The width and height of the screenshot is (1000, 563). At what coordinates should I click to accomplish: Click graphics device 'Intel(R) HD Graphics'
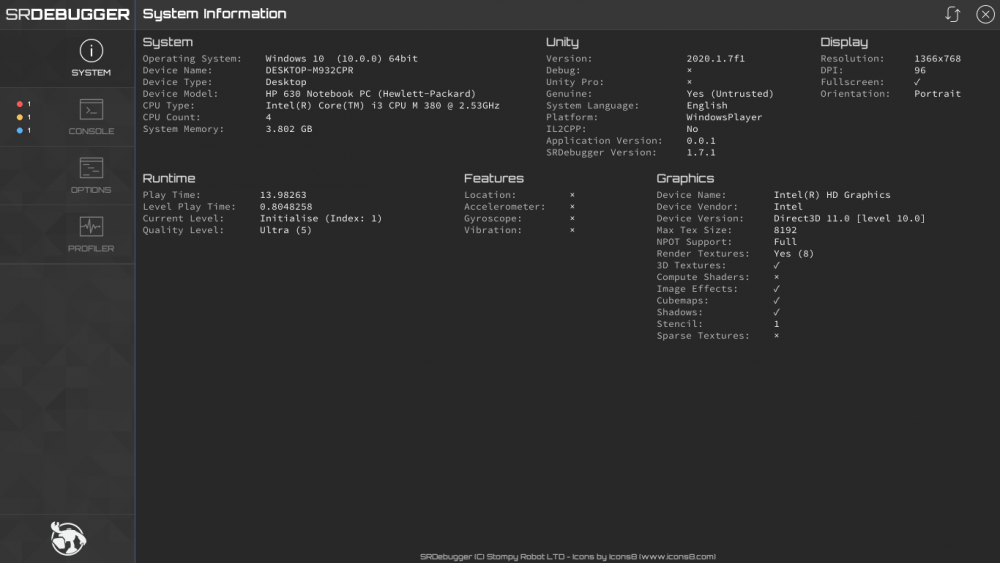[x=832, y=194]
